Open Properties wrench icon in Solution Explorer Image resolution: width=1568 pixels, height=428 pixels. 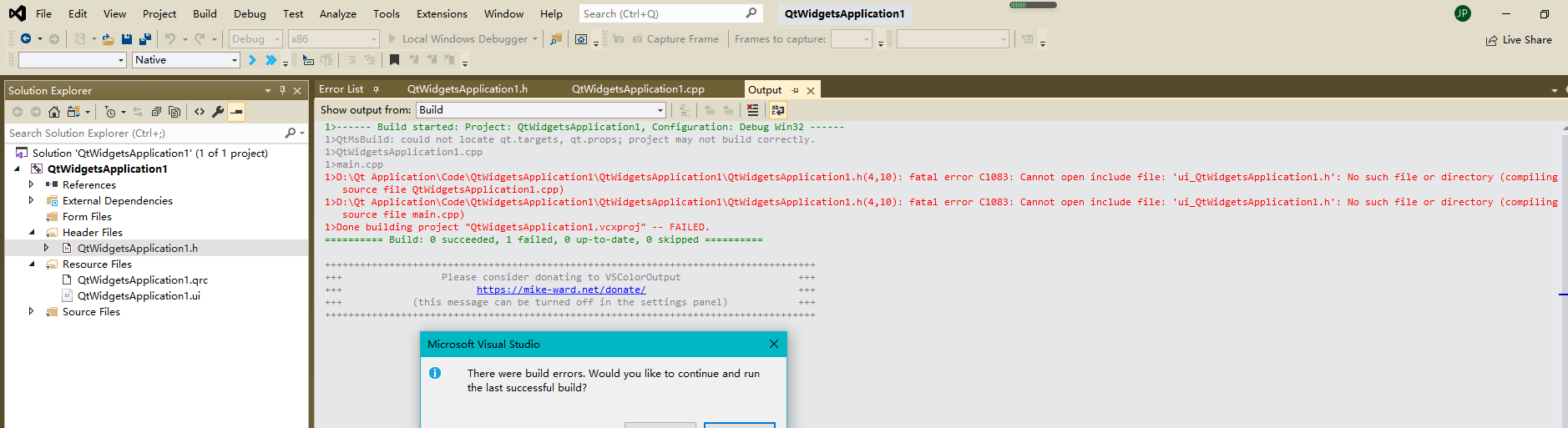coord(218,112)
